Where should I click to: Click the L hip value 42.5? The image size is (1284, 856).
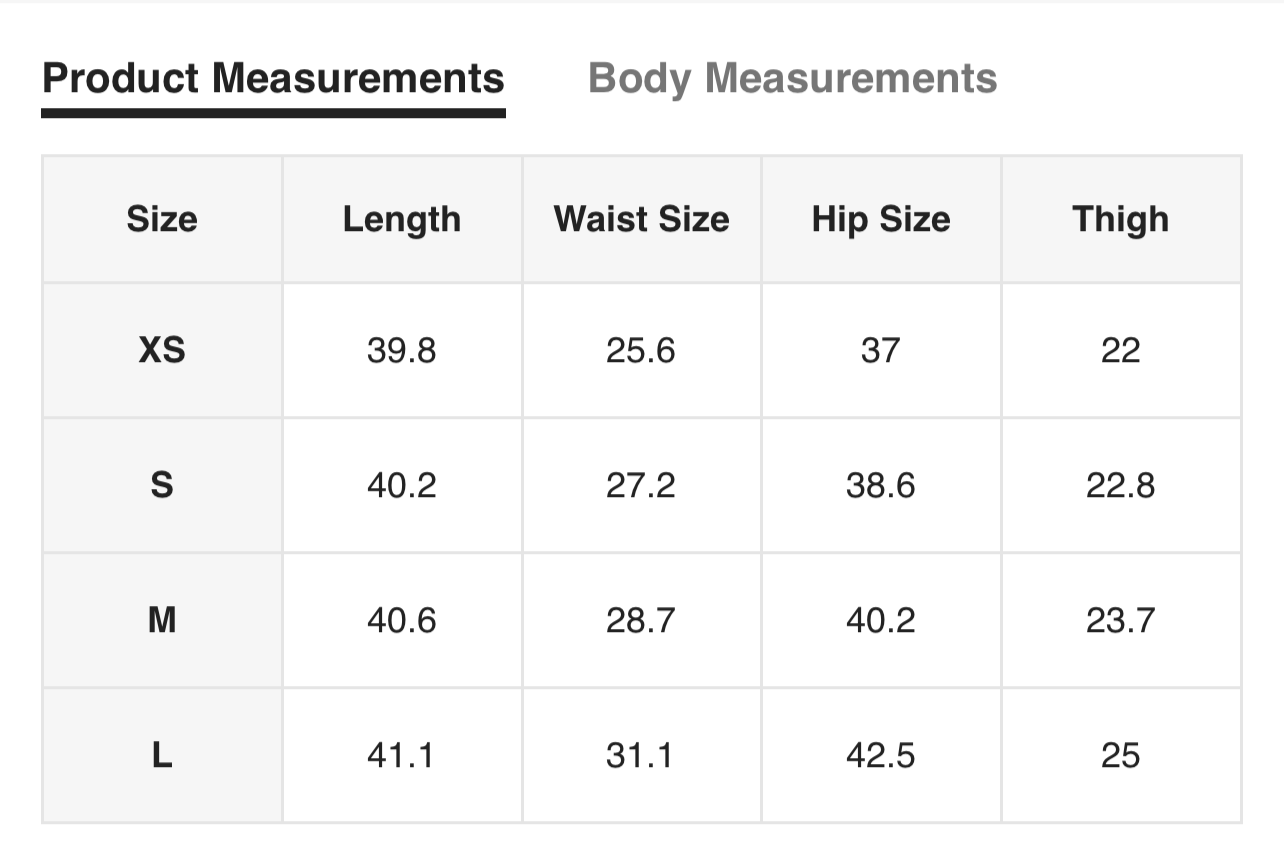point(880,755)
